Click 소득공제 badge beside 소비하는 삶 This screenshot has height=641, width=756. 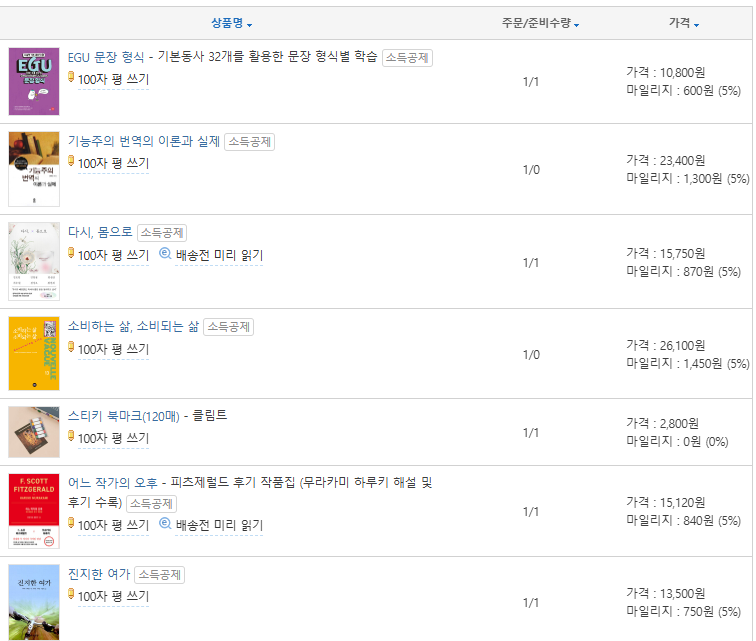[229, 327]
